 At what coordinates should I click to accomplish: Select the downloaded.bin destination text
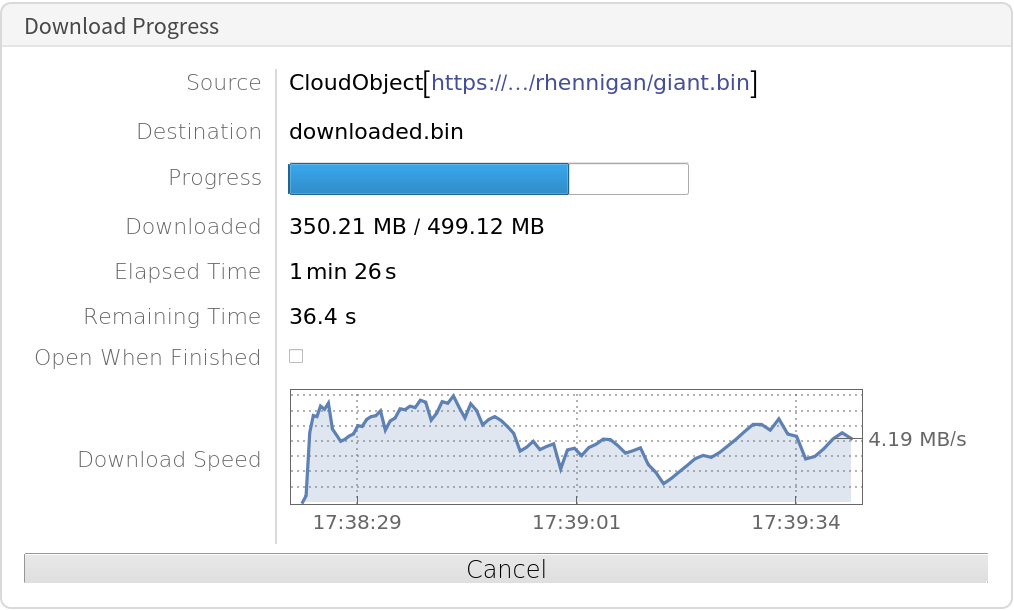click(x=376, y=132)
